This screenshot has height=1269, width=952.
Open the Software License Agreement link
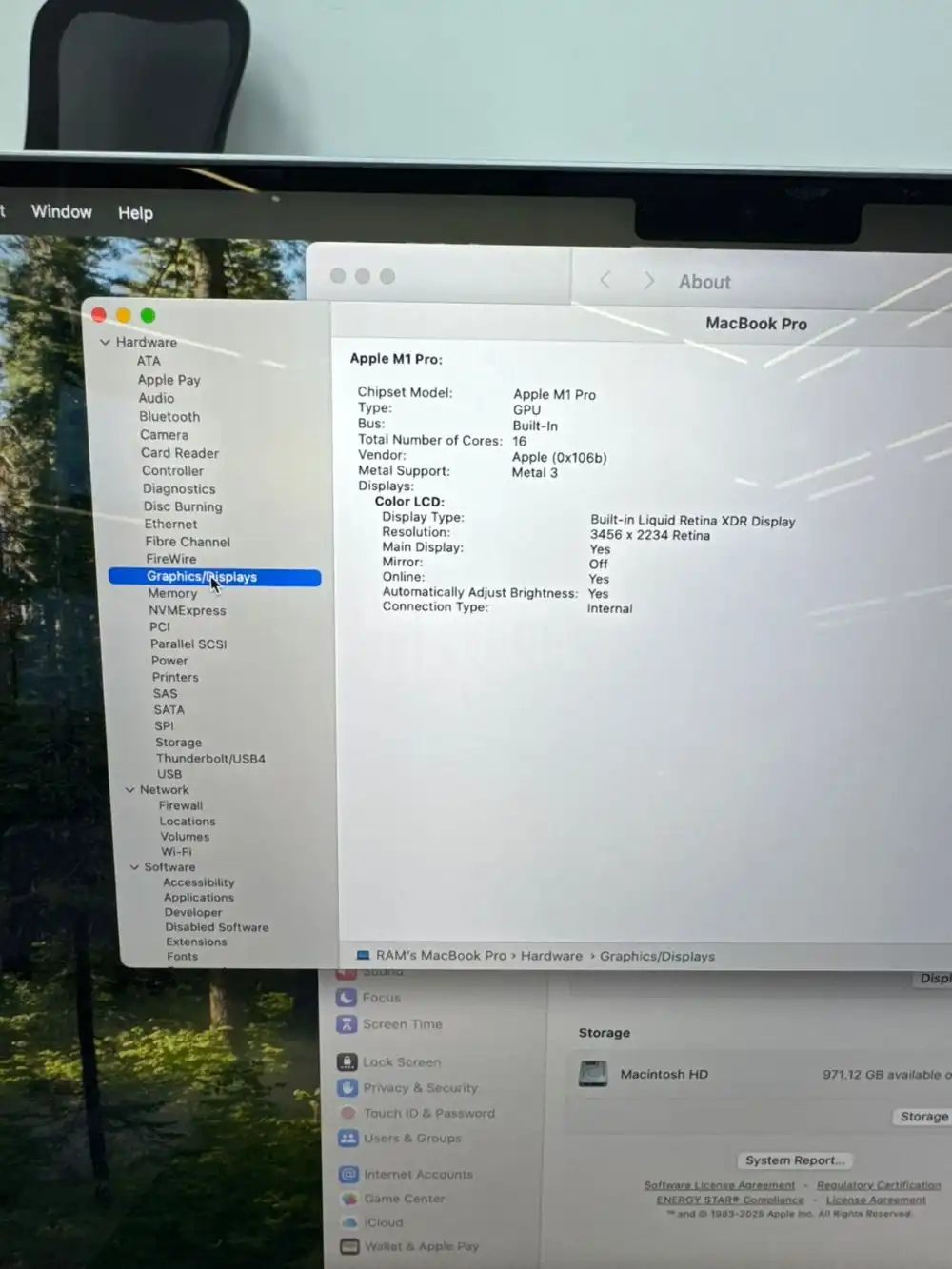pyautogui.click(x=719, y=1185)
